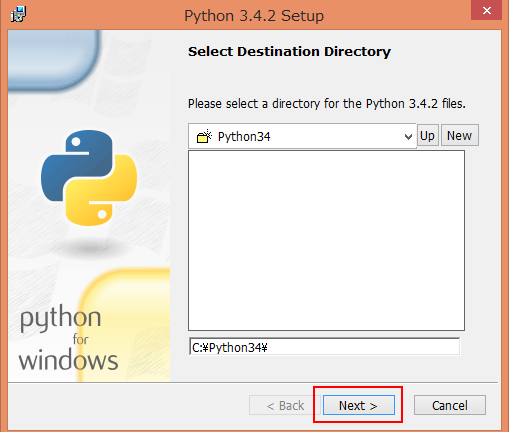Click the folder icon beside Python34
Image resolution: width=509 pixels, height=432 pixels.
(204, 136)
